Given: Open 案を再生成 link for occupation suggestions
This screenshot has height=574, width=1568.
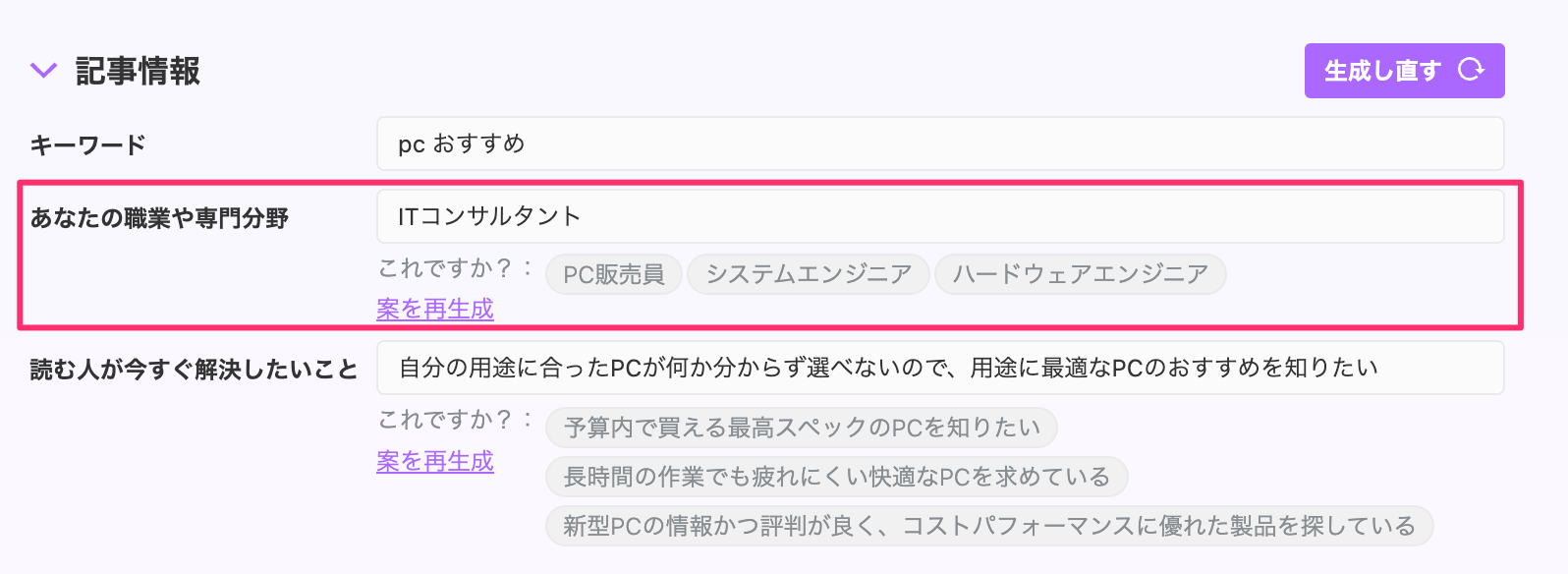Looking at the screenshot, I should [435, 310].
